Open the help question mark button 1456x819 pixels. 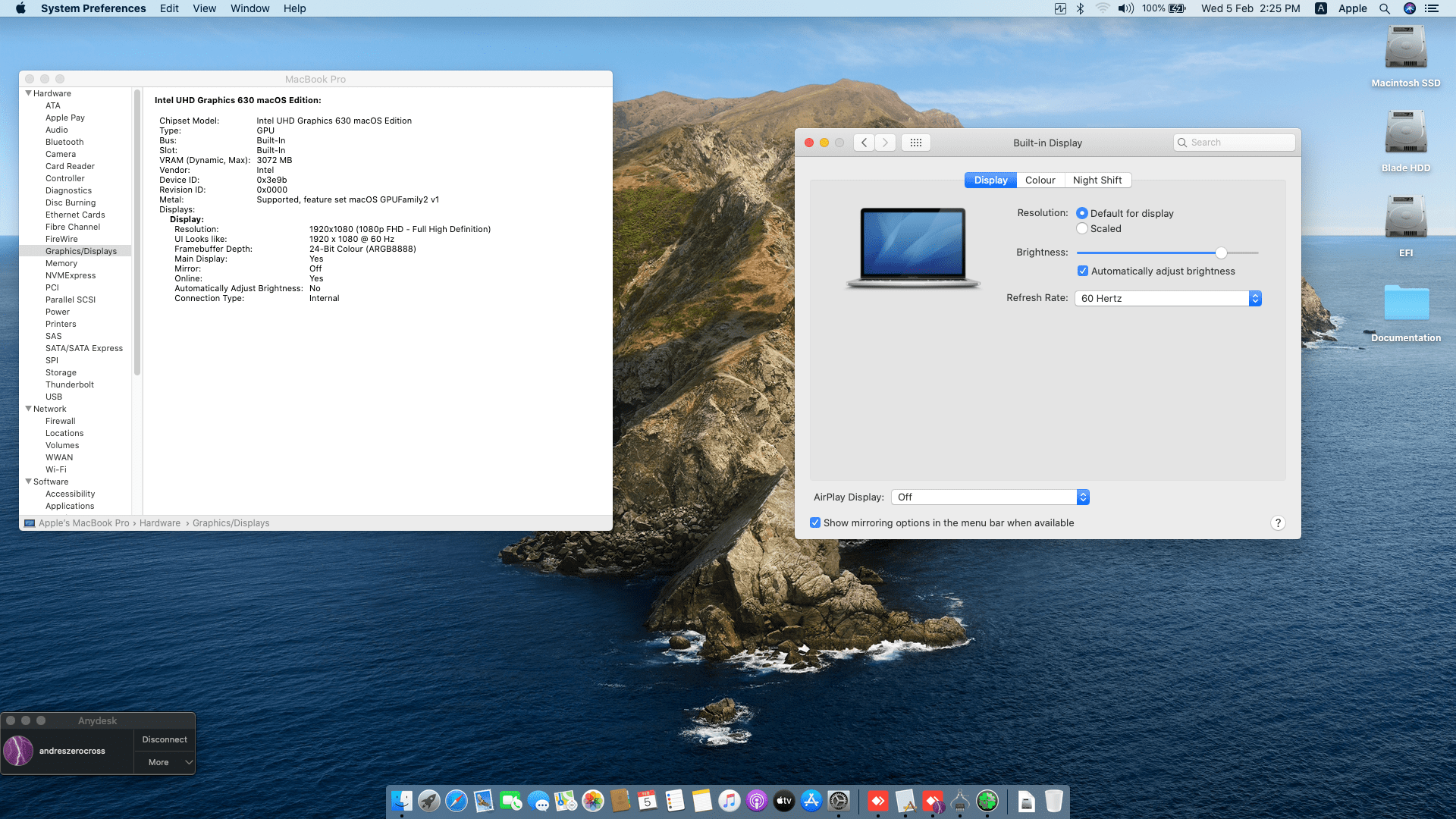(x=1278, y=523)
